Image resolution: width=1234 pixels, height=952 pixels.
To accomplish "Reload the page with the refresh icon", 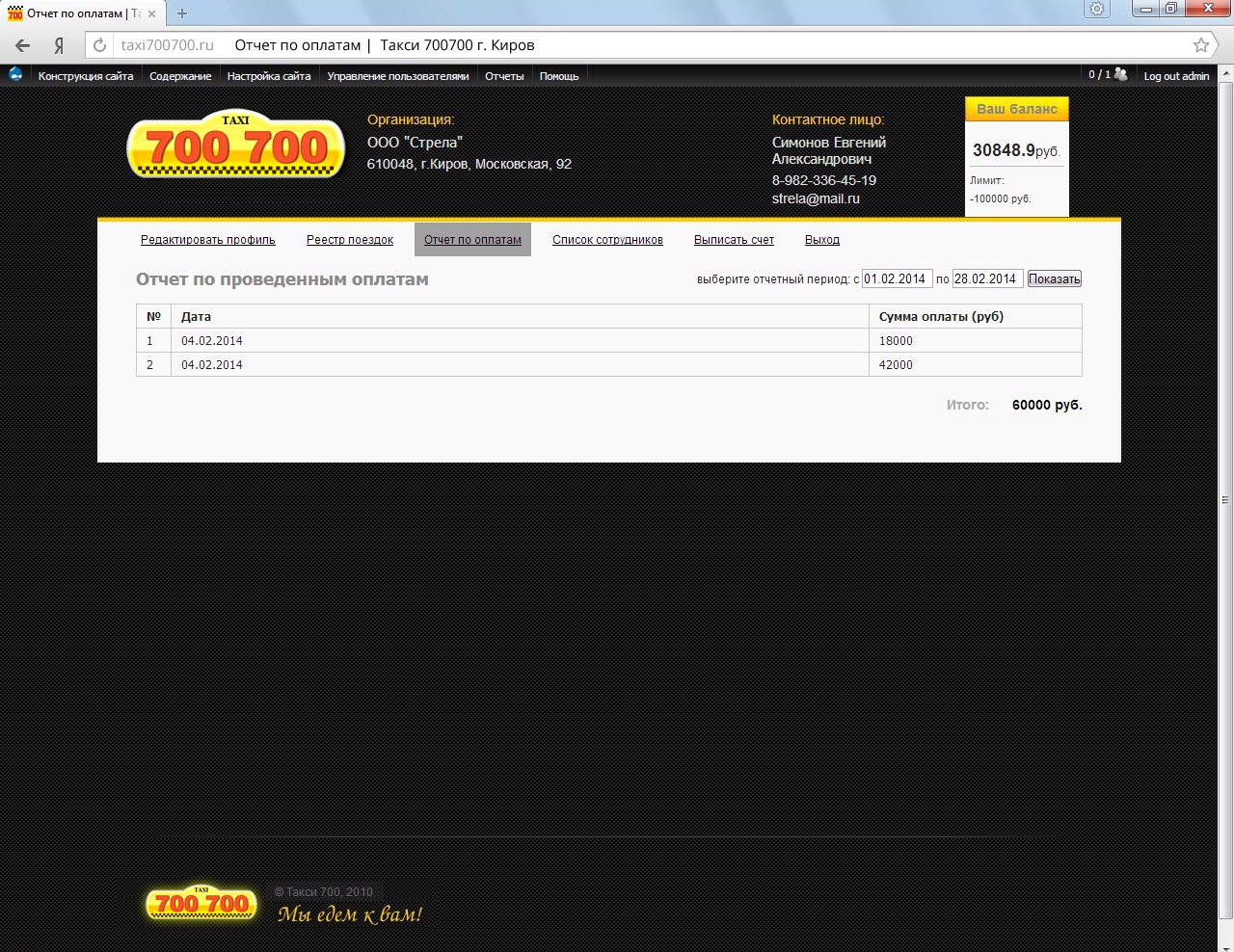I will tap(99, 45).
